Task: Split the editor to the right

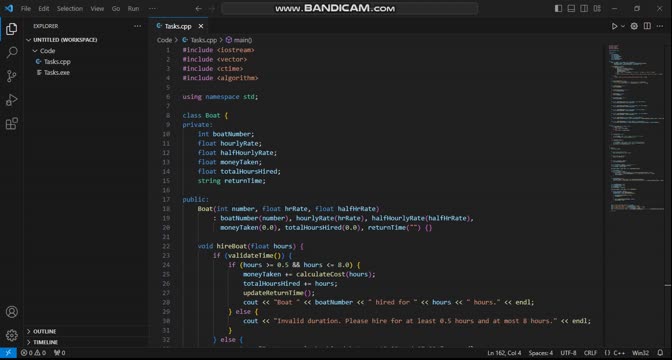Action: coord(647,26)
